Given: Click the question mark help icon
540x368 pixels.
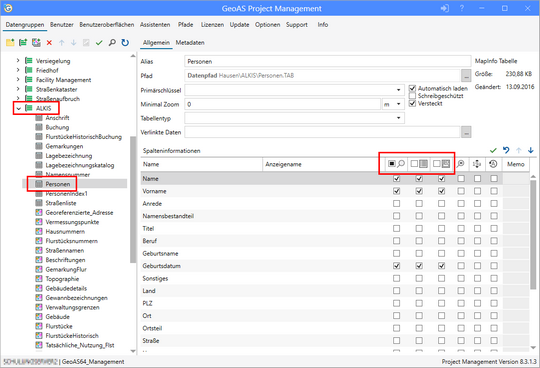Looking at the screenshot, I should [x=462, y=8].
